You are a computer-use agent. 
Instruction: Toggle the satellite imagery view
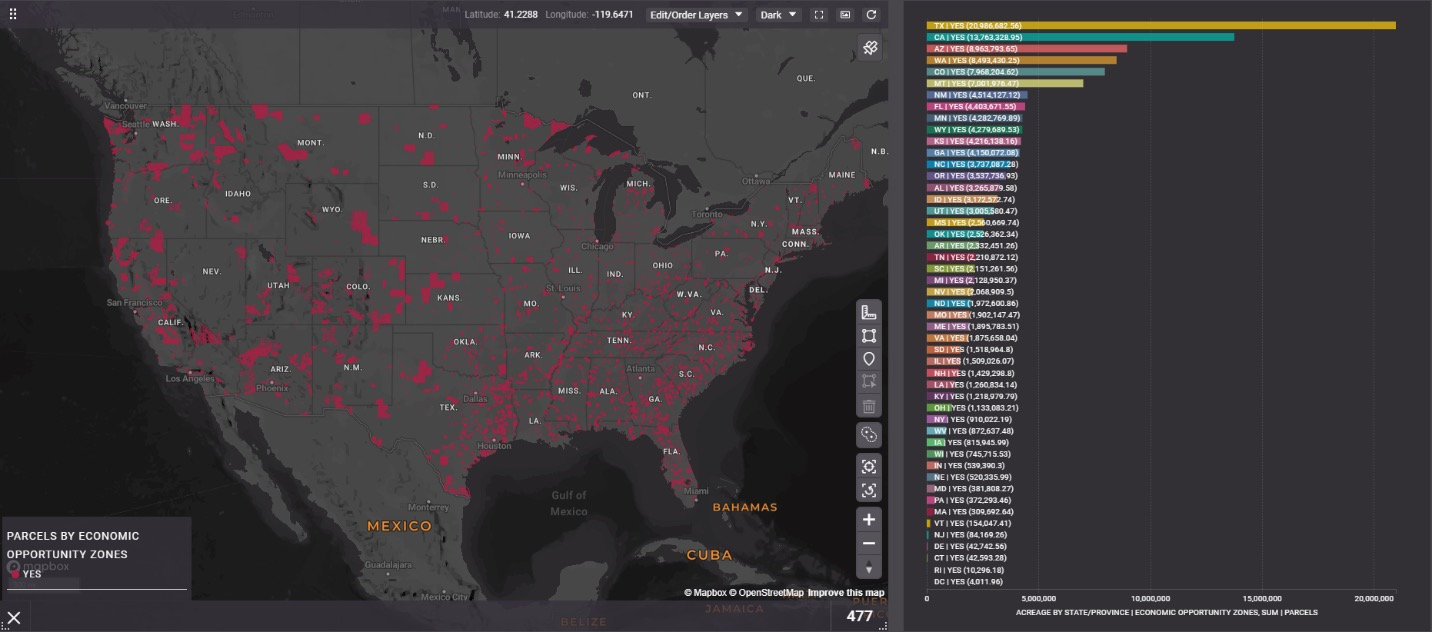pos(870,47)
